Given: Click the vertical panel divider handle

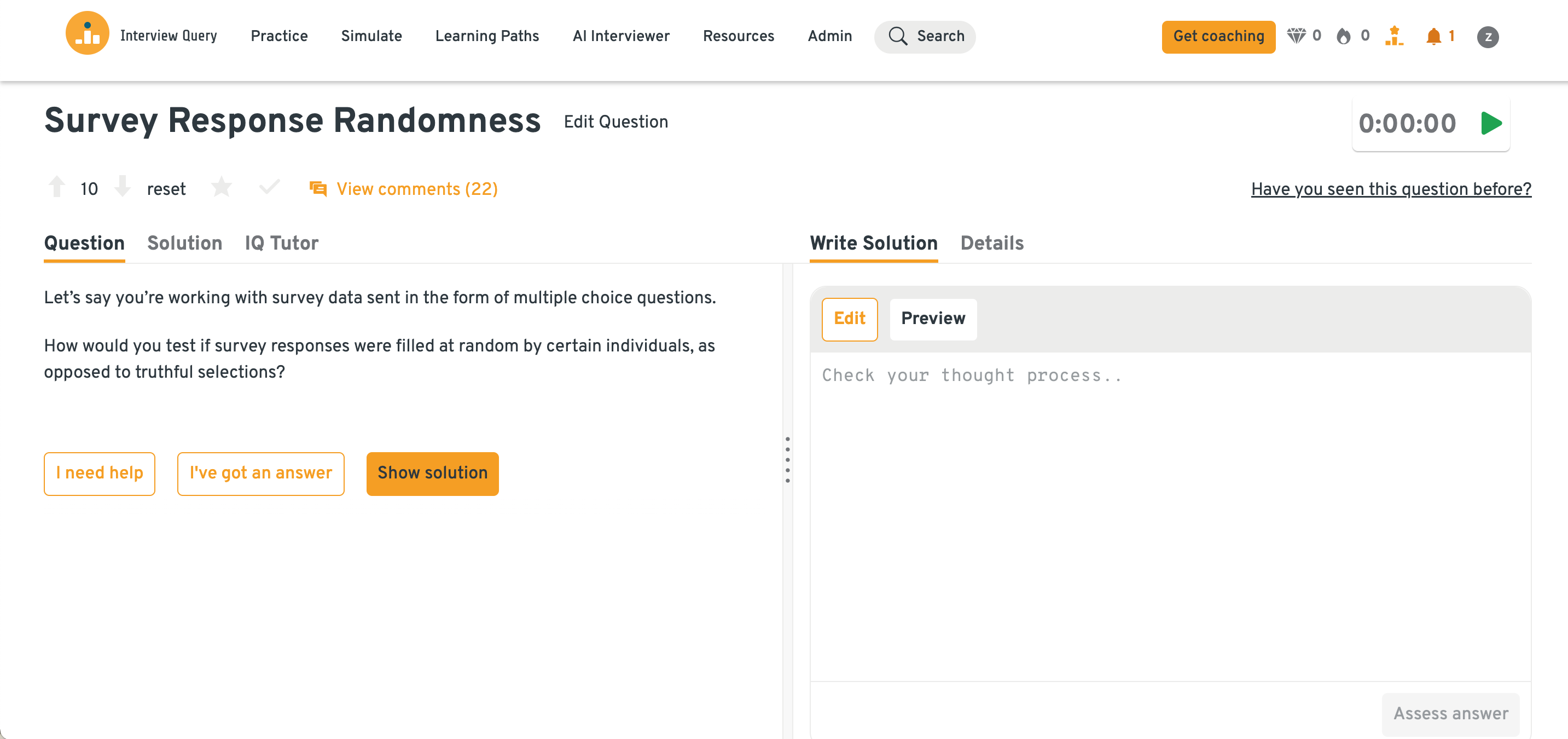Looking at the screenshot, I should [788, 460].
